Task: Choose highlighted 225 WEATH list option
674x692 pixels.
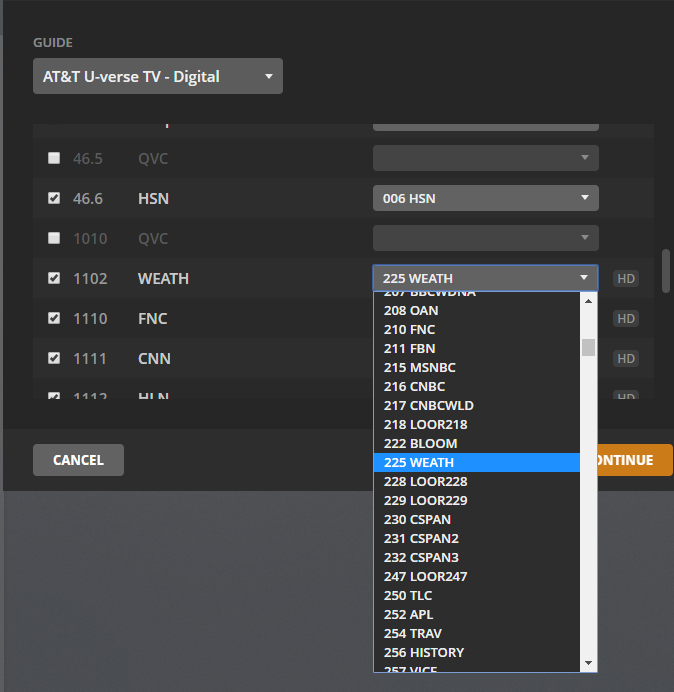Action: [x=477, y=463]
